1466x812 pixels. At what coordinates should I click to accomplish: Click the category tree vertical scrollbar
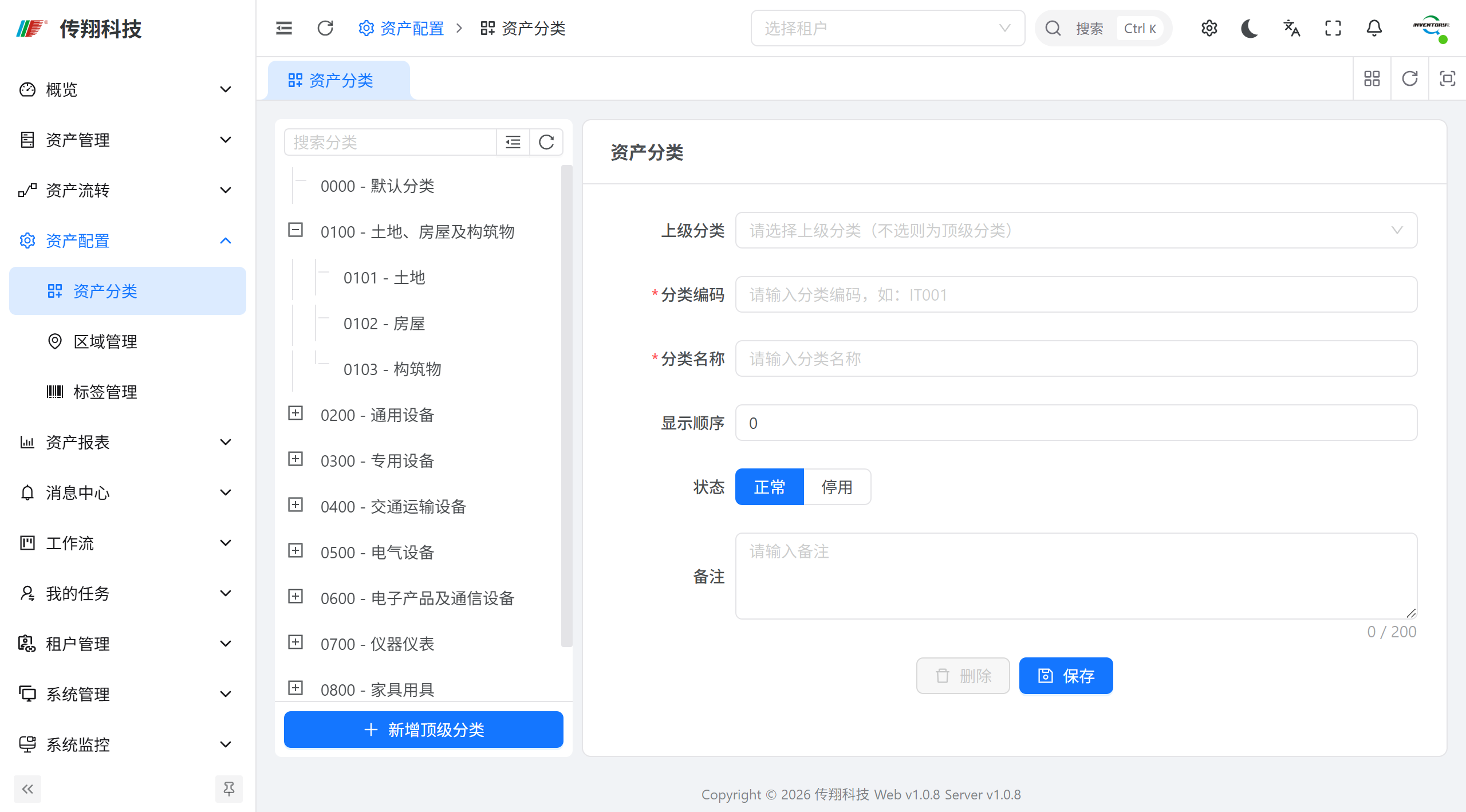click(x=566, y=405)
